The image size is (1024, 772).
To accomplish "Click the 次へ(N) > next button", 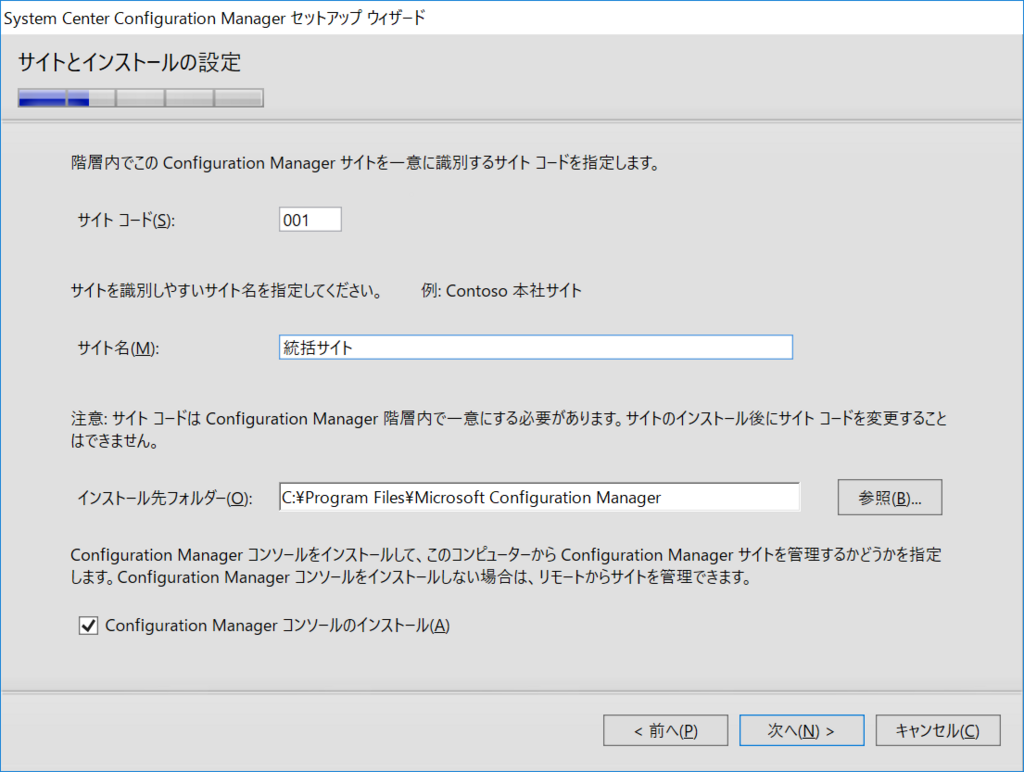I will [801, 730].
